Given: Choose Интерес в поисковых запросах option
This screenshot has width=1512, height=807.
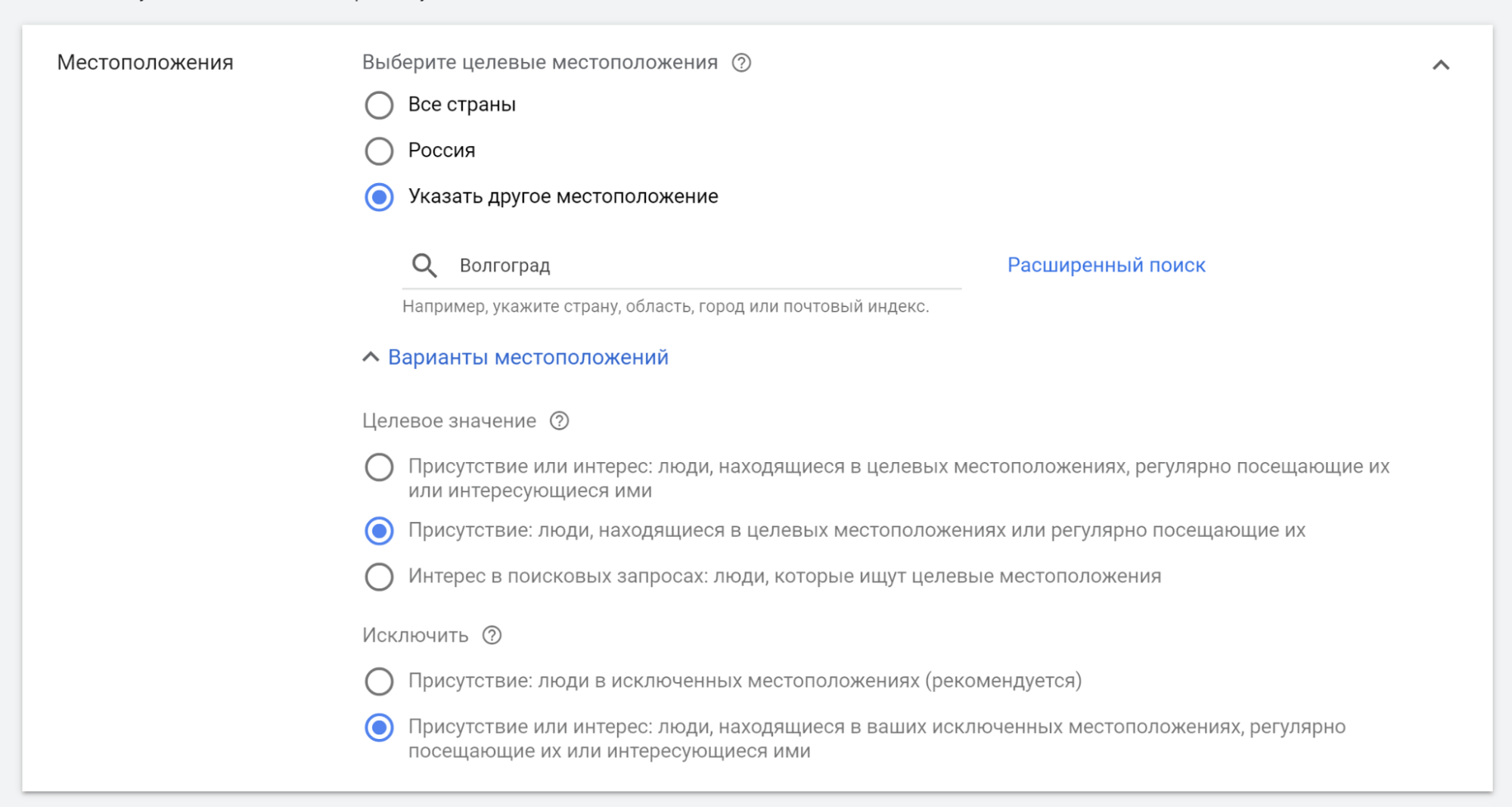Looking at the screenshot, I should (x=379, y=577).
